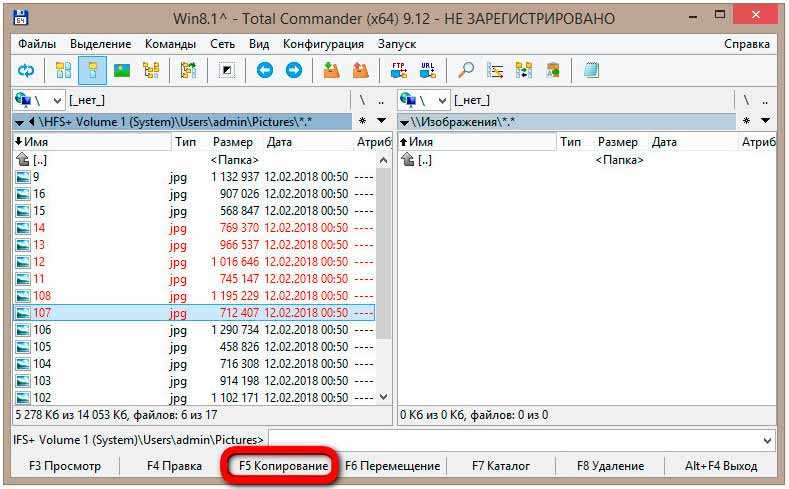Click the invert selection toolbar icon
This screenshot has height=489, width=789.
pos(227,70)
